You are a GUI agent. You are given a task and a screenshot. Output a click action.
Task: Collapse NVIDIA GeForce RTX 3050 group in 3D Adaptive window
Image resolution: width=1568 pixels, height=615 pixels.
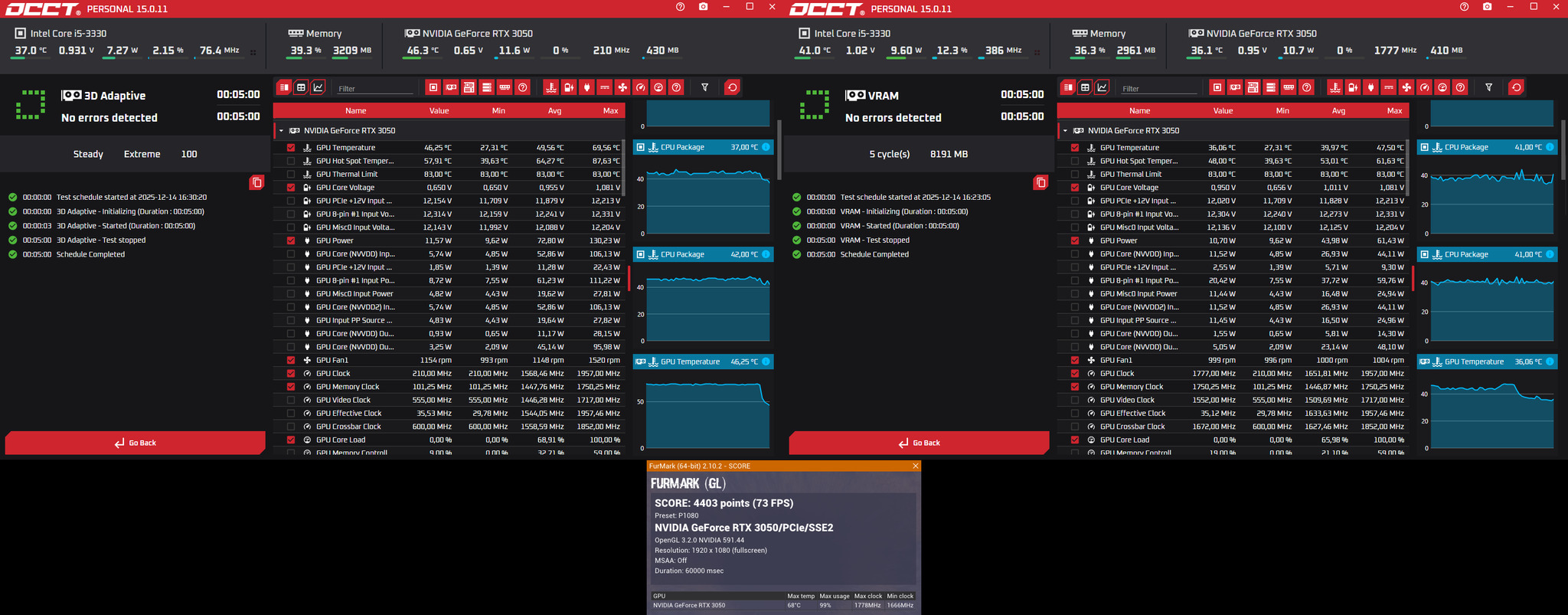click(281, 131)
